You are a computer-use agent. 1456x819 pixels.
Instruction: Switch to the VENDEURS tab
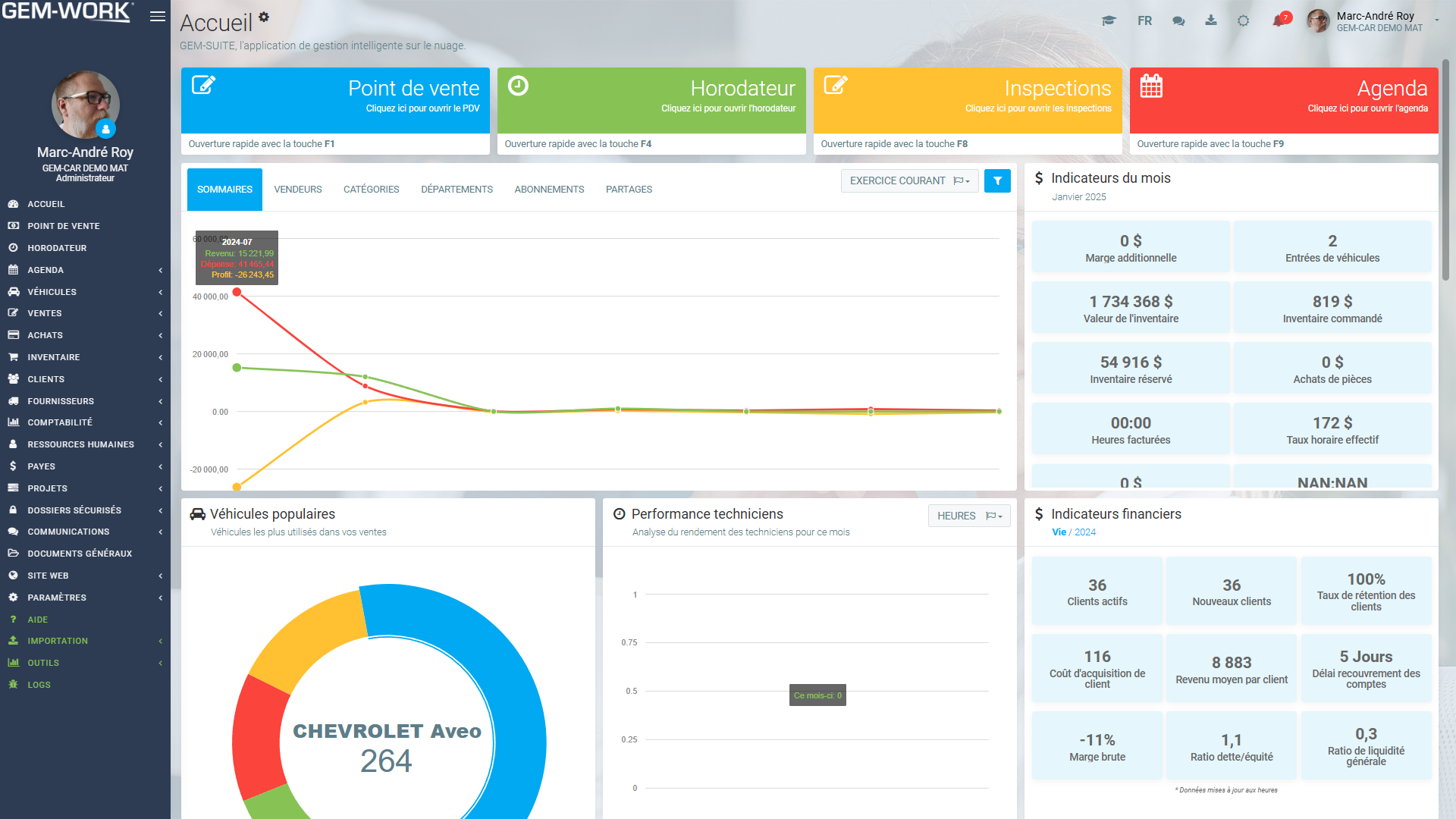tap(297, 190)
